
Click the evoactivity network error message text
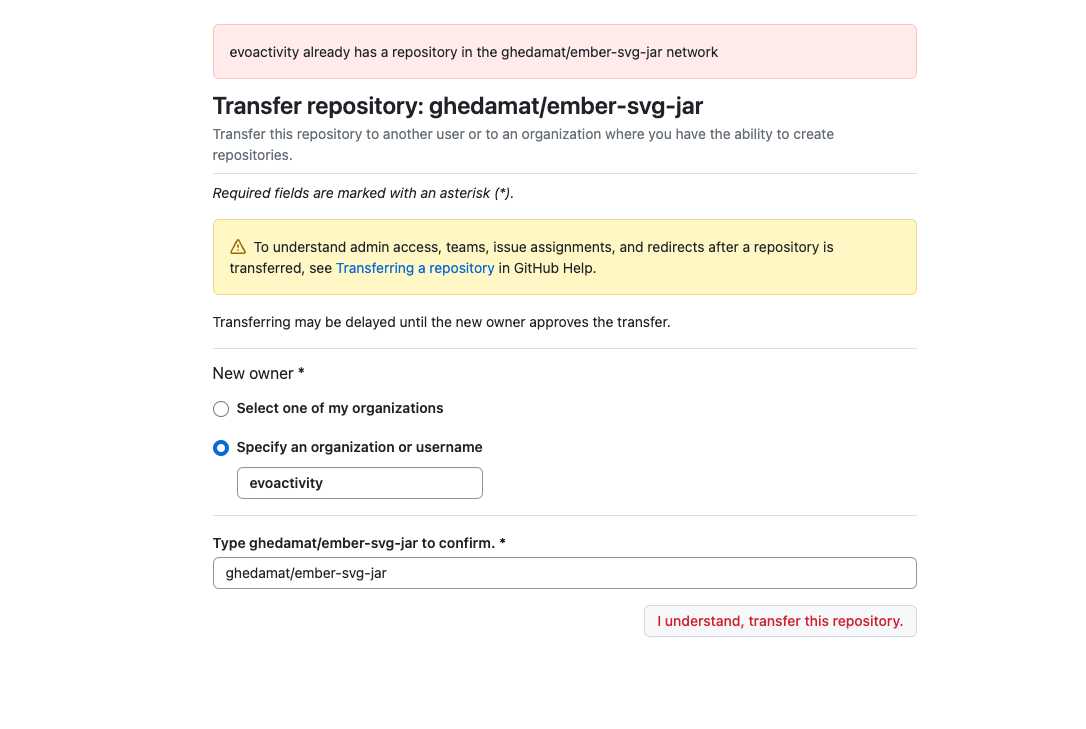pos(473,51)
